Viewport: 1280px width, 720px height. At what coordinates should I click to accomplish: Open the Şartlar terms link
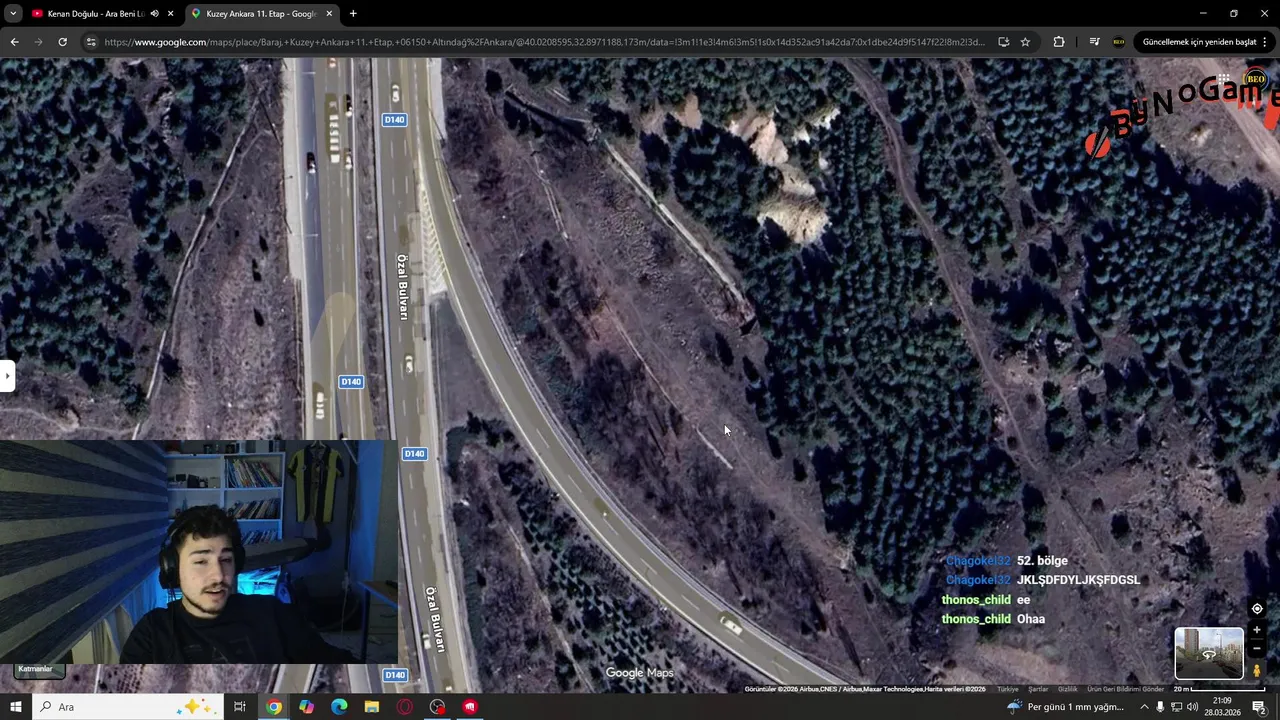(1038, 689)
